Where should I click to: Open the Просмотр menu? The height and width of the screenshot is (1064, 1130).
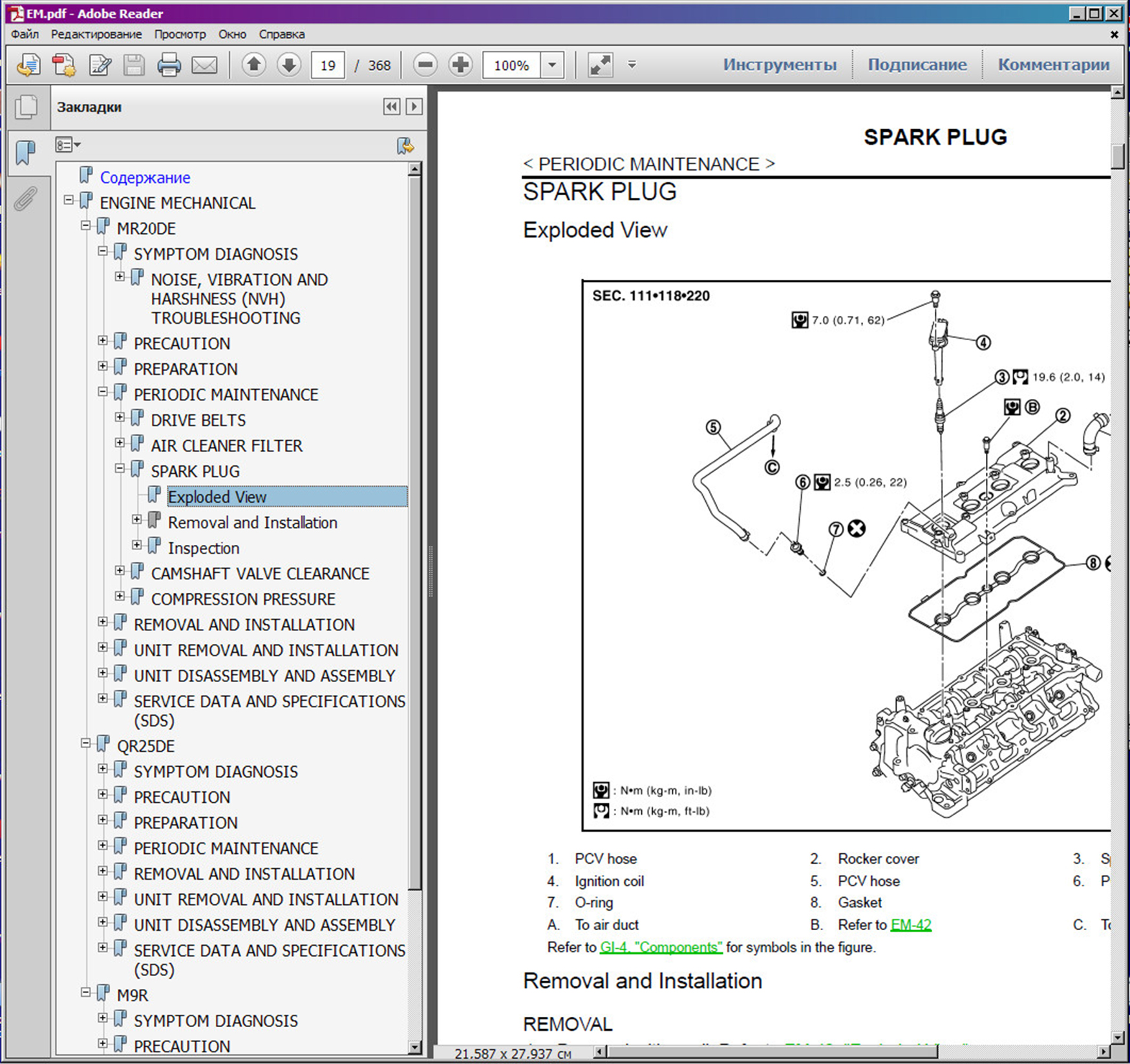pyautogui.click(x=180, y=34)
